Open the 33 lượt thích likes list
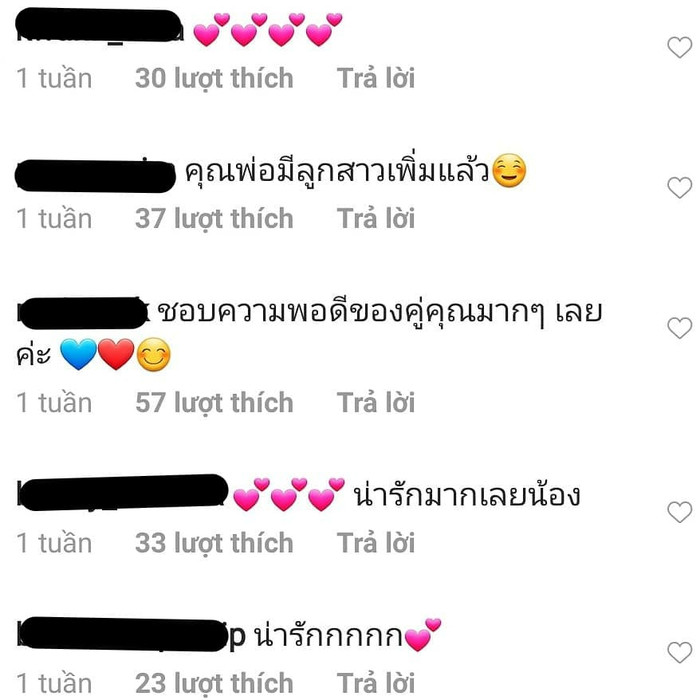This screenshot has width=700, height=700. pyautogui.click(x=214, y=544)
